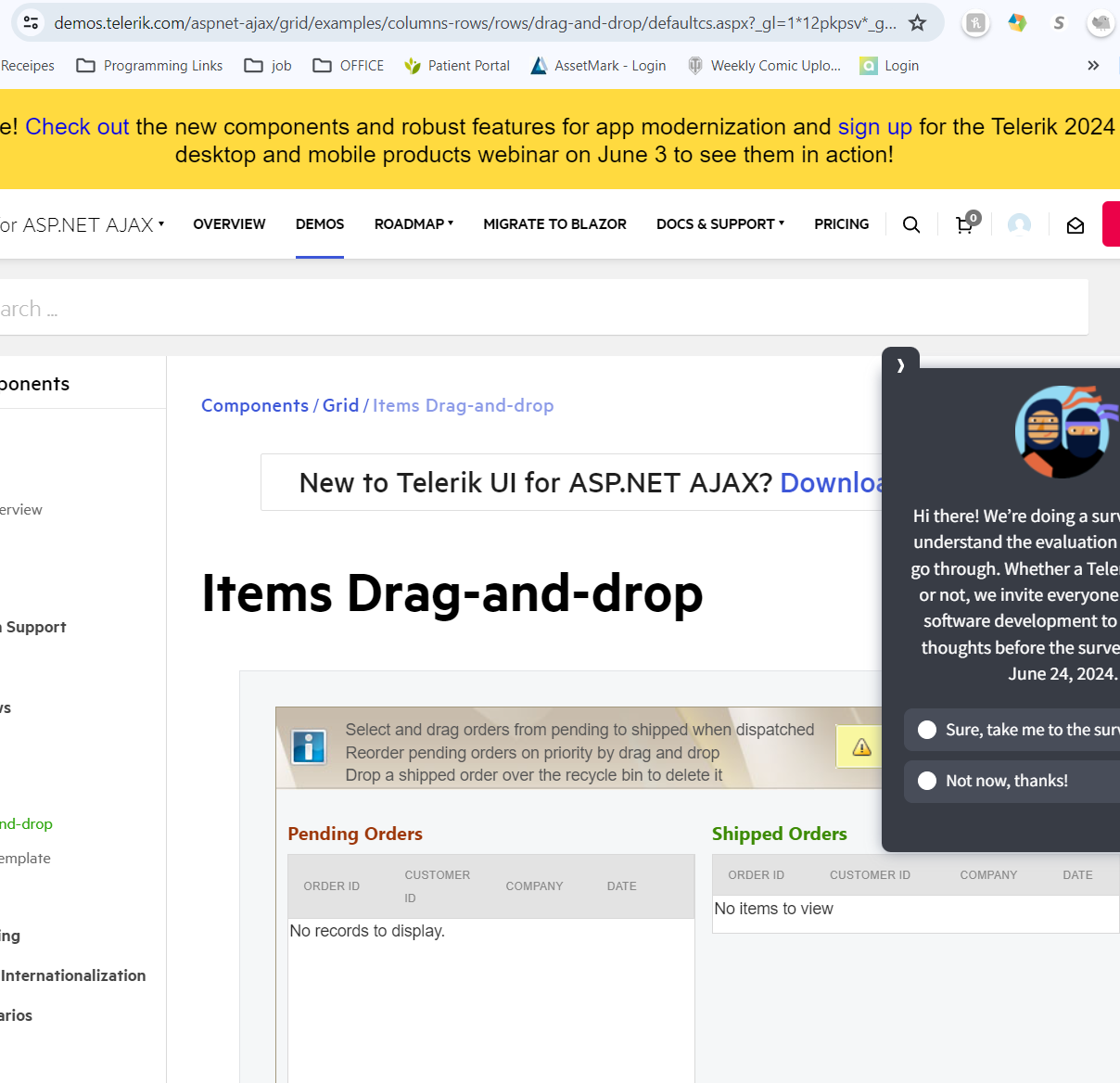Click the user account avatar icon

(1019, 224)
